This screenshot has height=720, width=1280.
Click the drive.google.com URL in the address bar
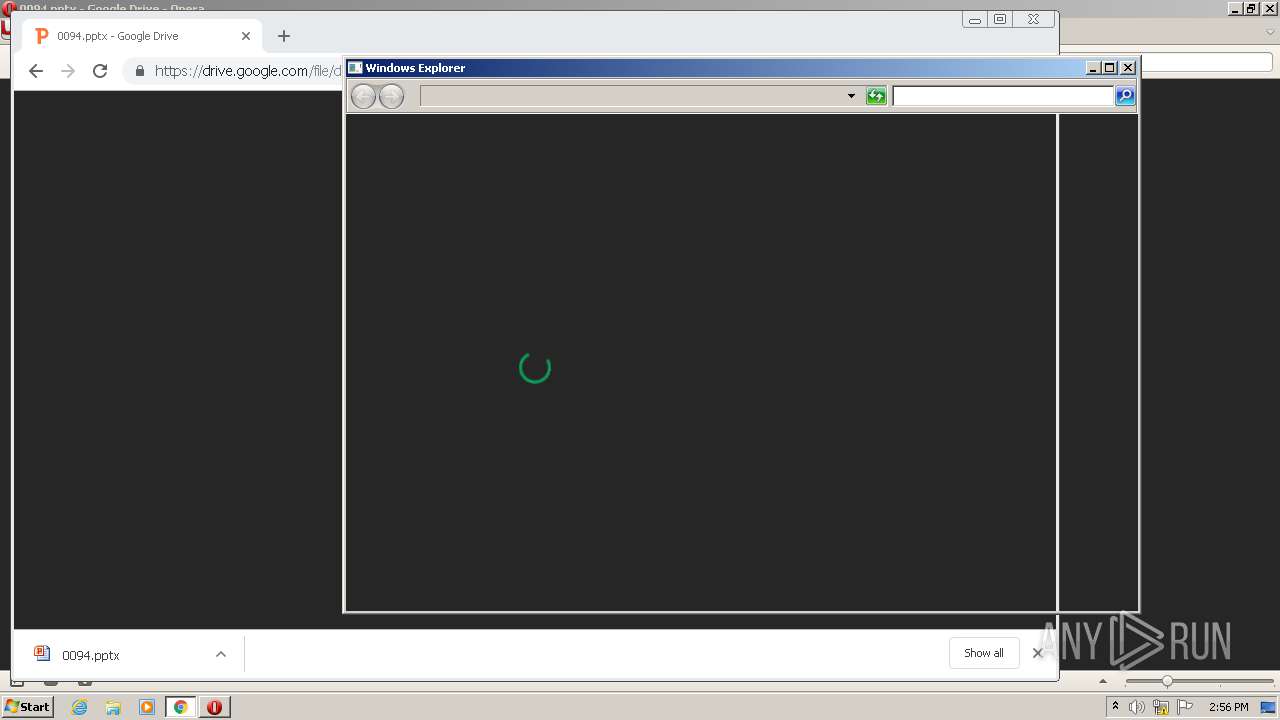pyautogui.click(x=248, y=71)
